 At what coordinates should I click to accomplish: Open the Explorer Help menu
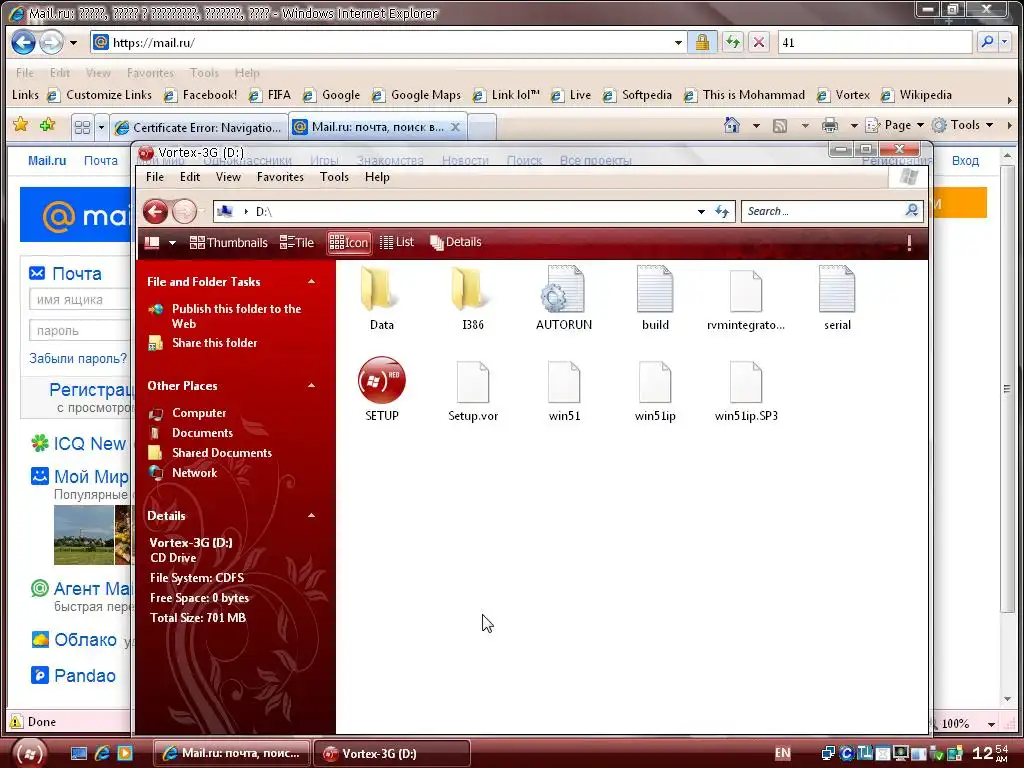(377, 177)
